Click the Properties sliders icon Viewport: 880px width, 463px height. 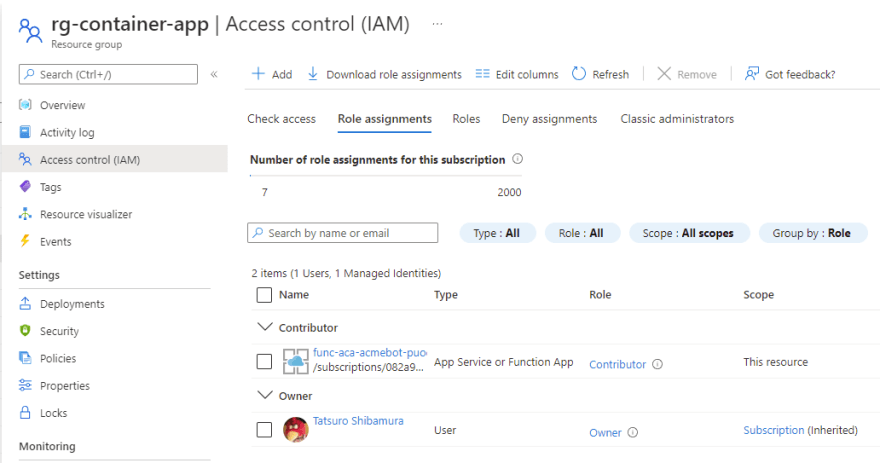[x=25, y=385]
